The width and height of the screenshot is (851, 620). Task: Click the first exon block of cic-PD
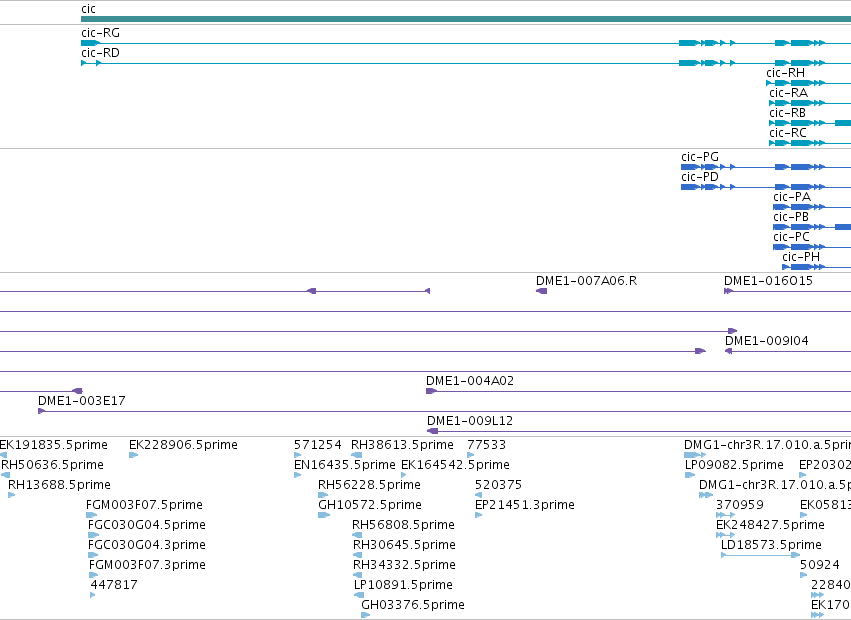coord(690,187)
